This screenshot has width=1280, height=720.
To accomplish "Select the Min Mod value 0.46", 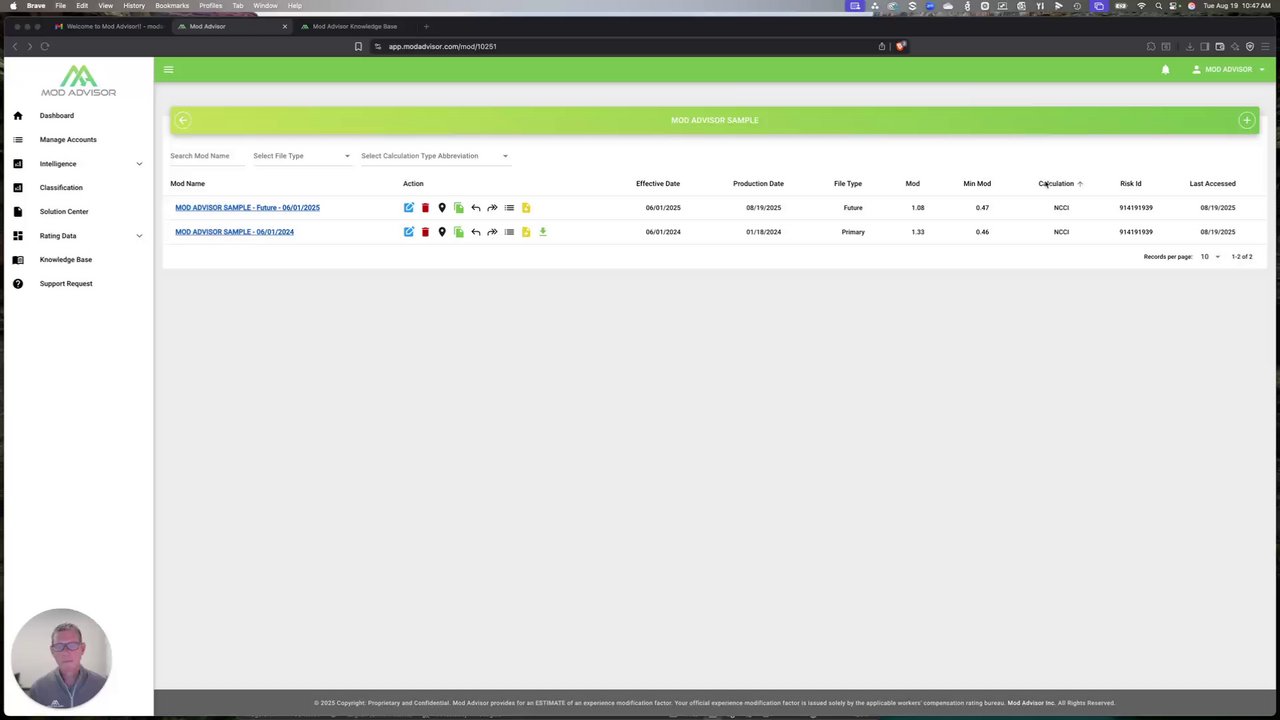I will pyautogui.click(x=982, y=232).
